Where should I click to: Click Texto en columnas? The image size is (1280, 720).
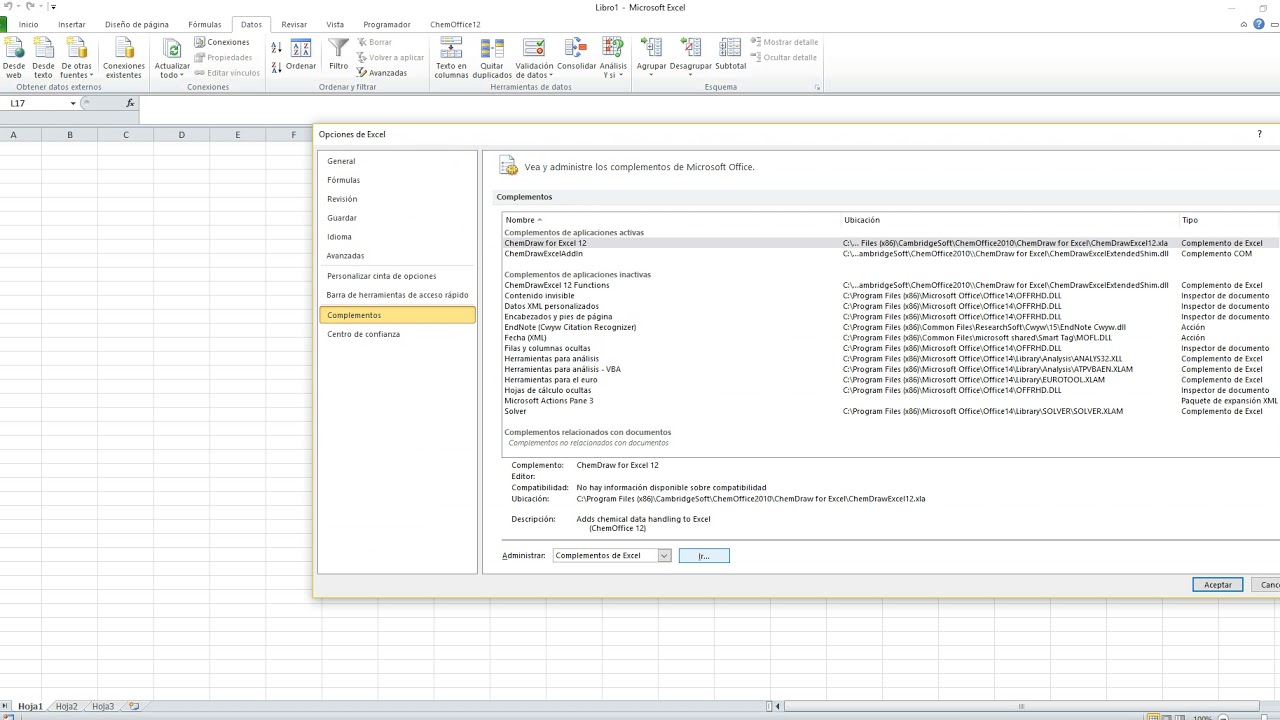point(451,58)
